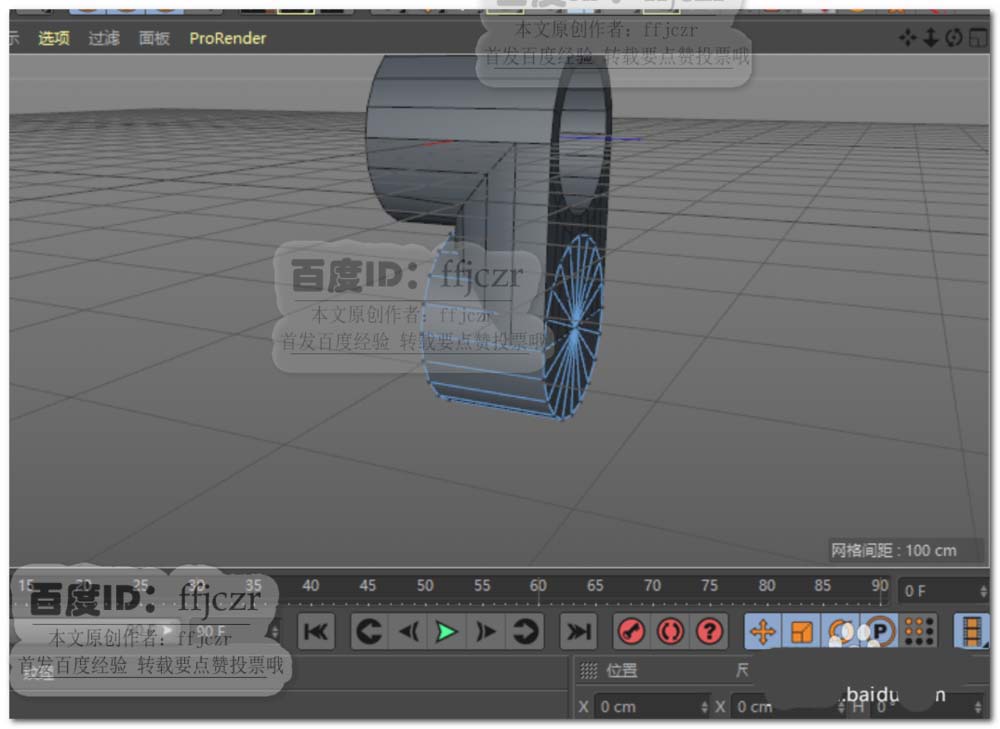Click frame 75 on the timeline ruler

coord(709,585)
